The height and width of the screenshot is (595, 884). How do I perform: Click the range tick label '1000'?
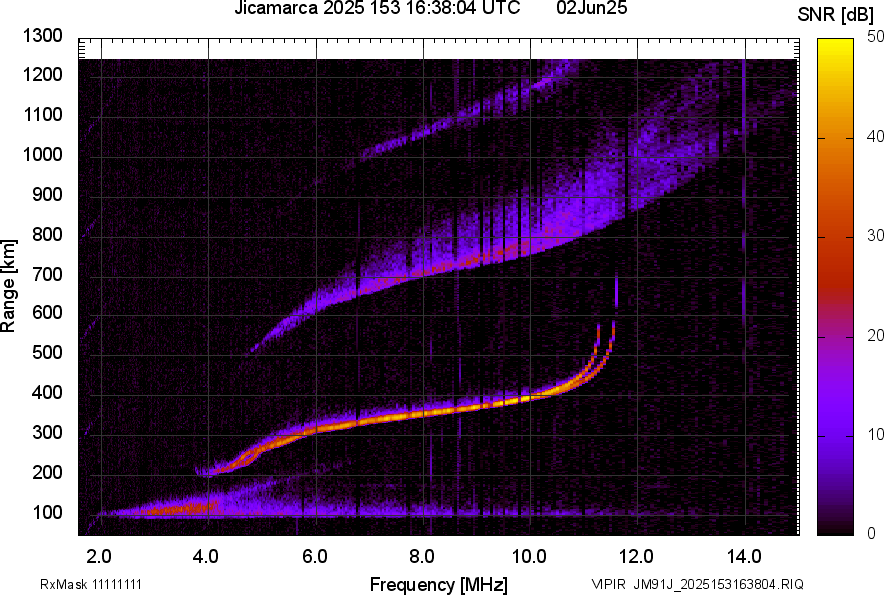43,154
